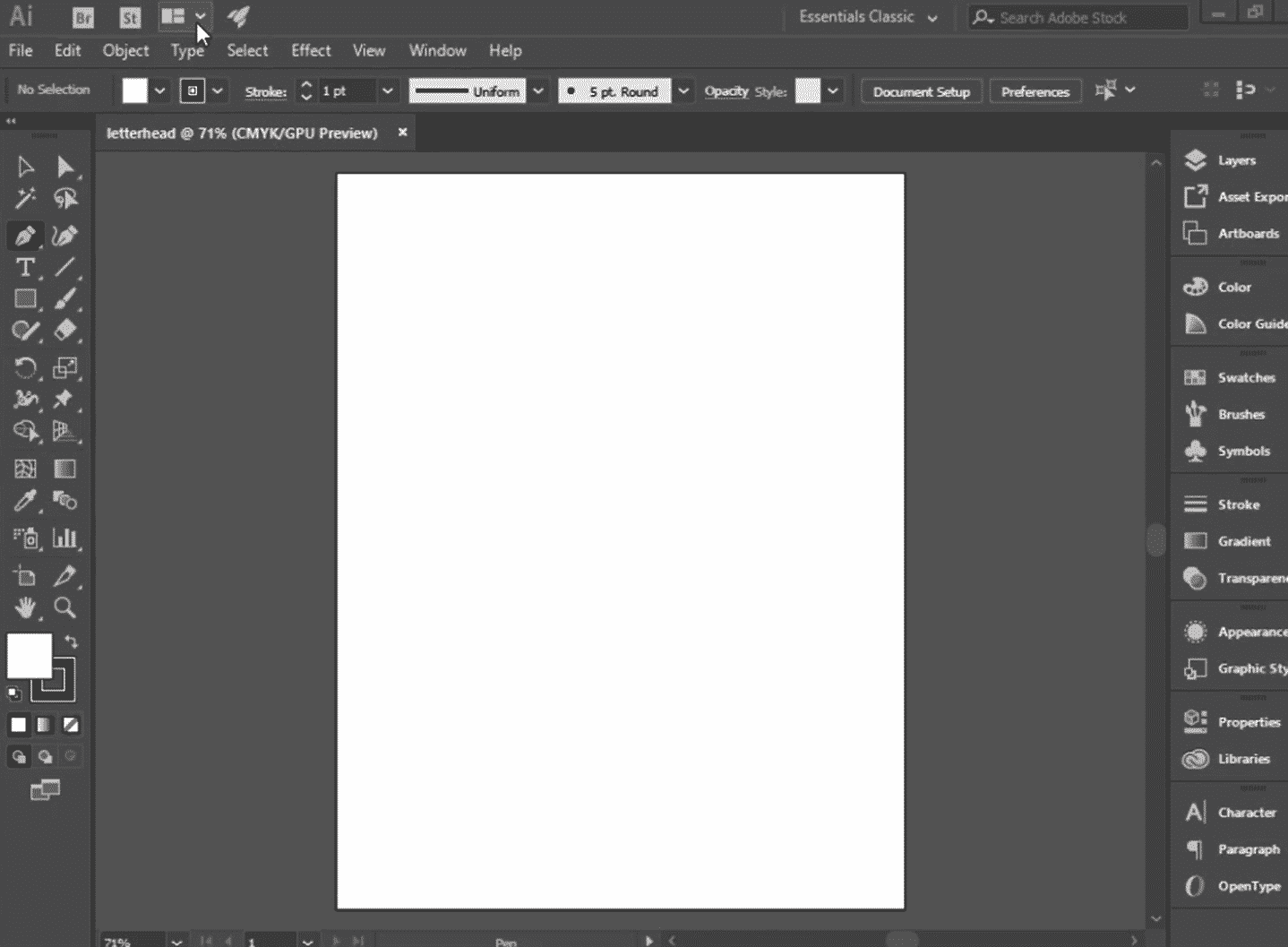Open the Character panel
Image resolution: width=1288 pixels, height=947 pixels.
tap(1231, 813)
